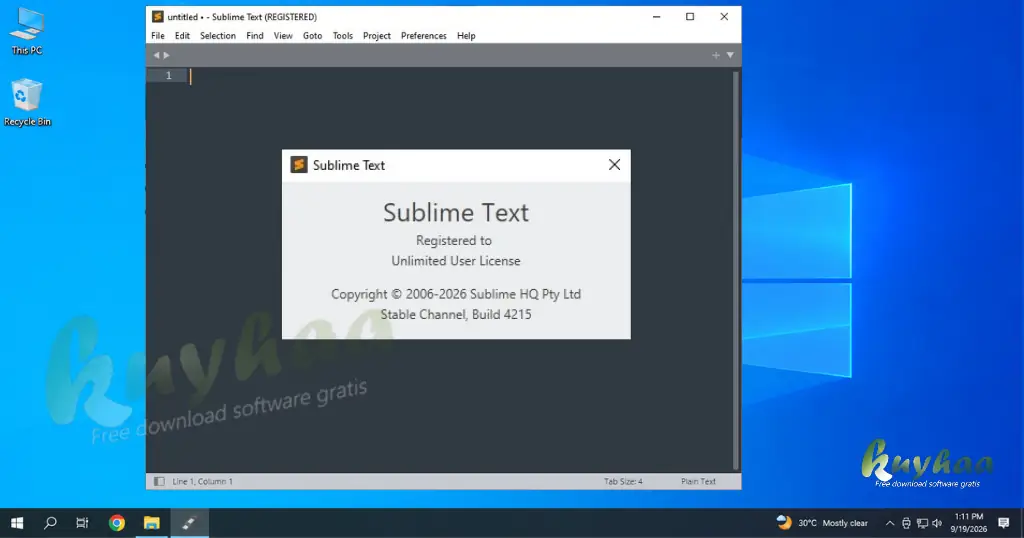The width and height of the screenshot is (1024, 538).
Task: Click line number 1 in the gutter
Action: click(x=168, y=76)
